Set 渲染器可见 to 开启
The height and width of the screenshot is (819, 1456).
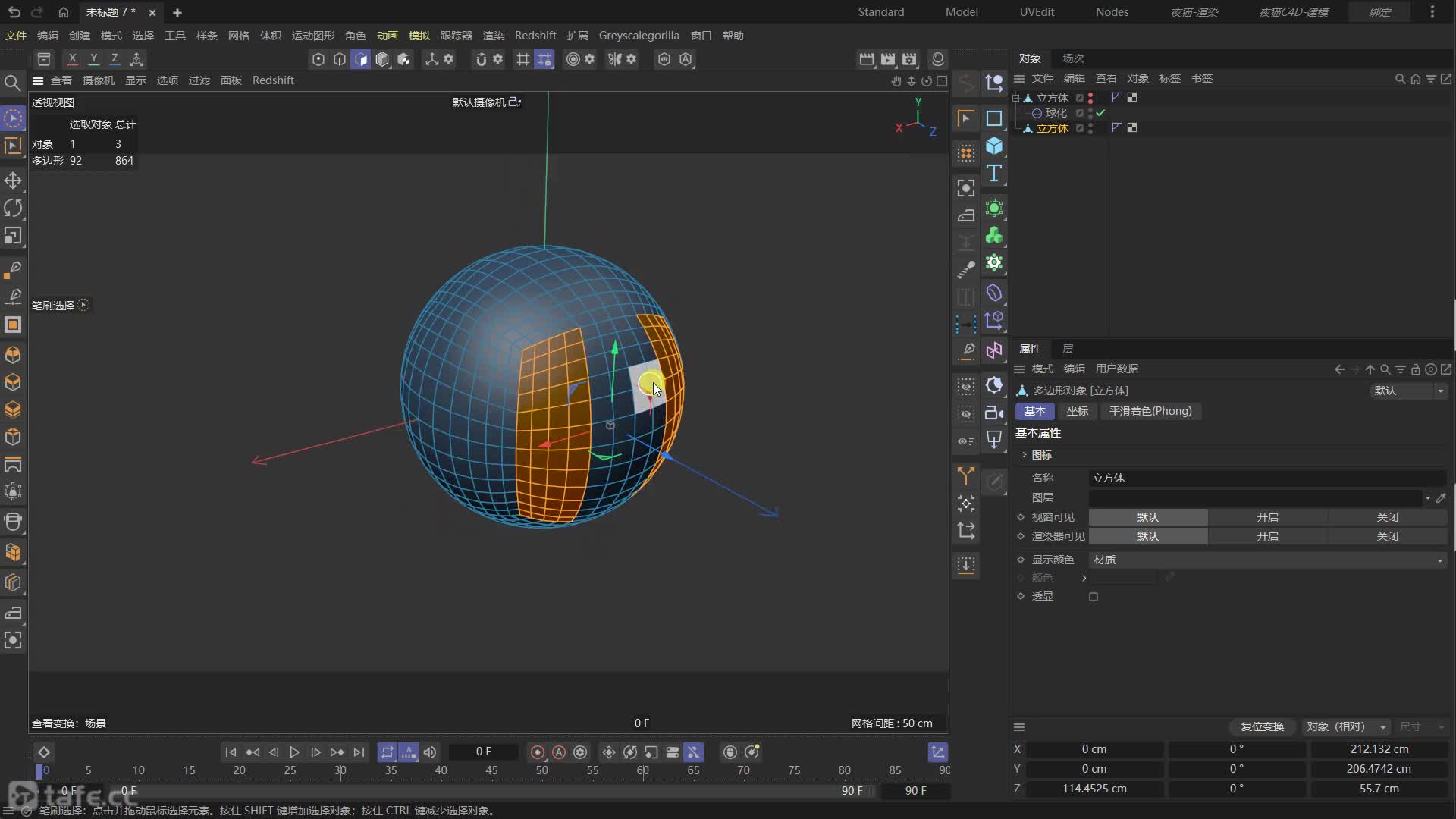coord(1267,536)
